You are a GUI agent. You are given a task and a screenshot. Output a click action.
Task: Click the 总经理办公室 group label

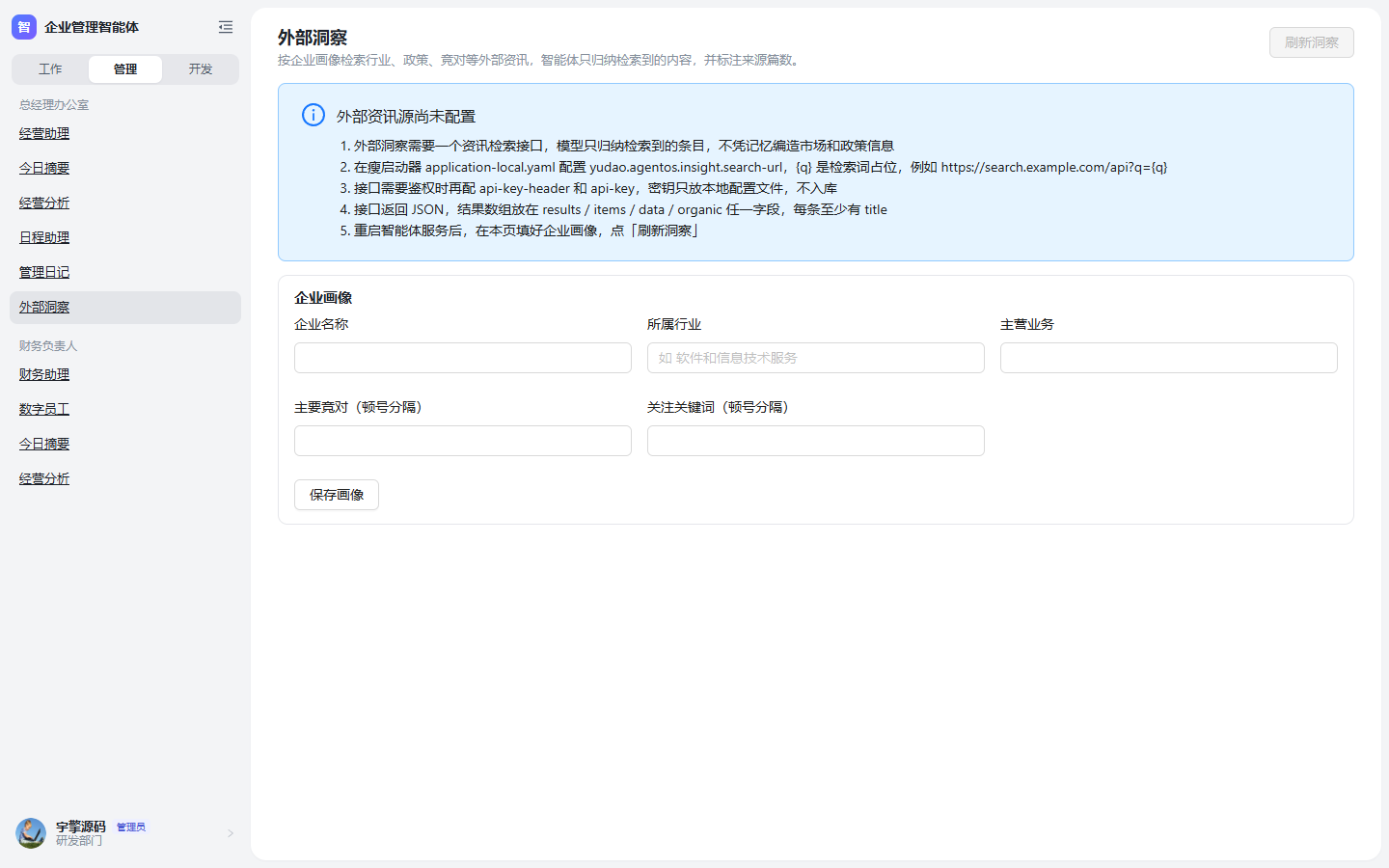(54, 105)
